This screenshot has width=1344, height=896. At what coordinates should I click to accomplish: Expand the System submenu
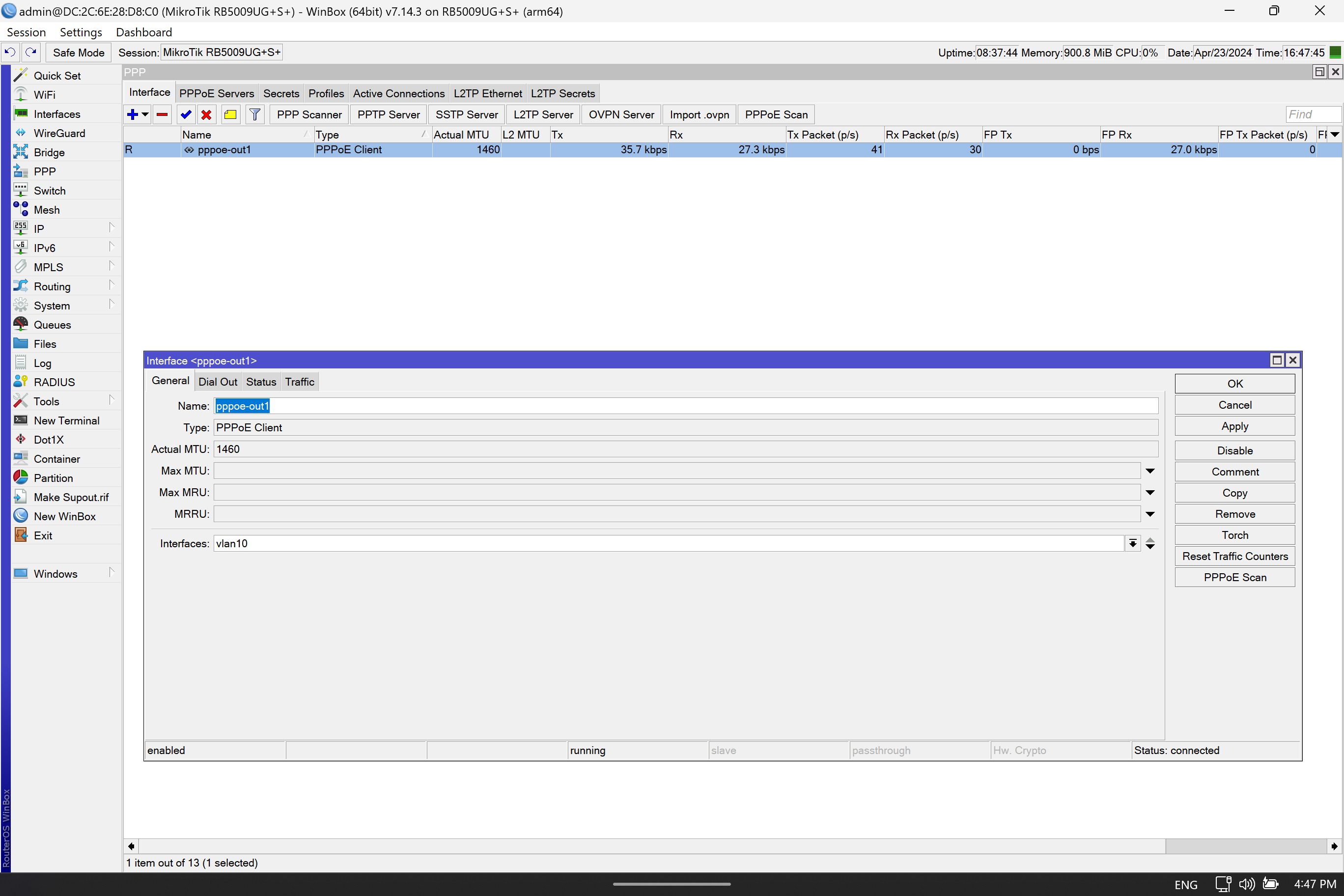[x=112, y=305]
